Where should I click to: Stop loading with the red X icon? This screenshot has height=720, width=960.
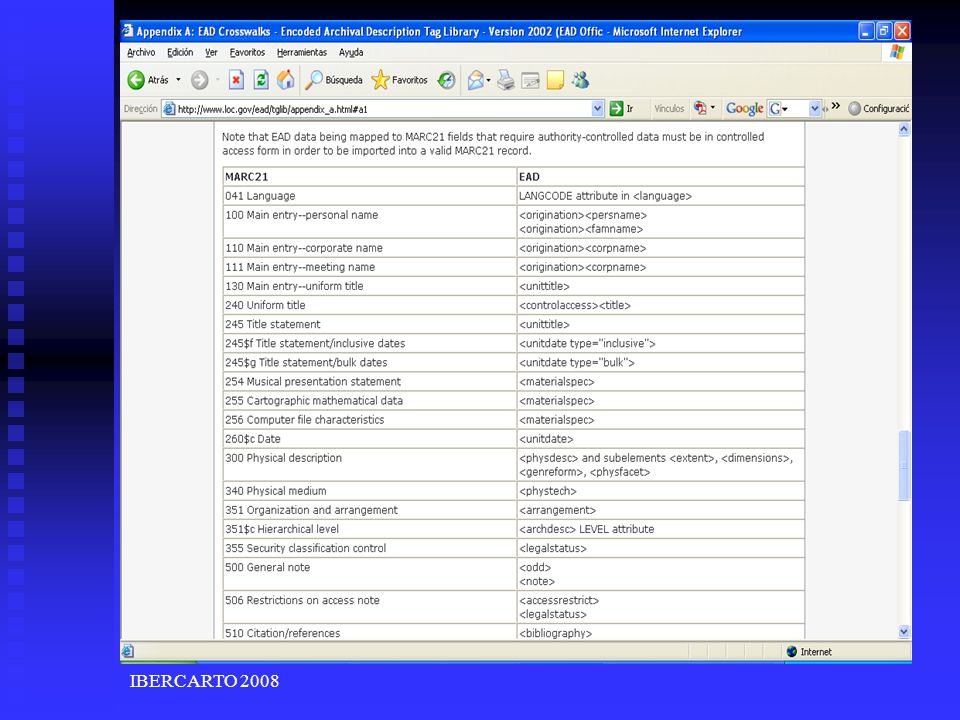pos(236,80)
